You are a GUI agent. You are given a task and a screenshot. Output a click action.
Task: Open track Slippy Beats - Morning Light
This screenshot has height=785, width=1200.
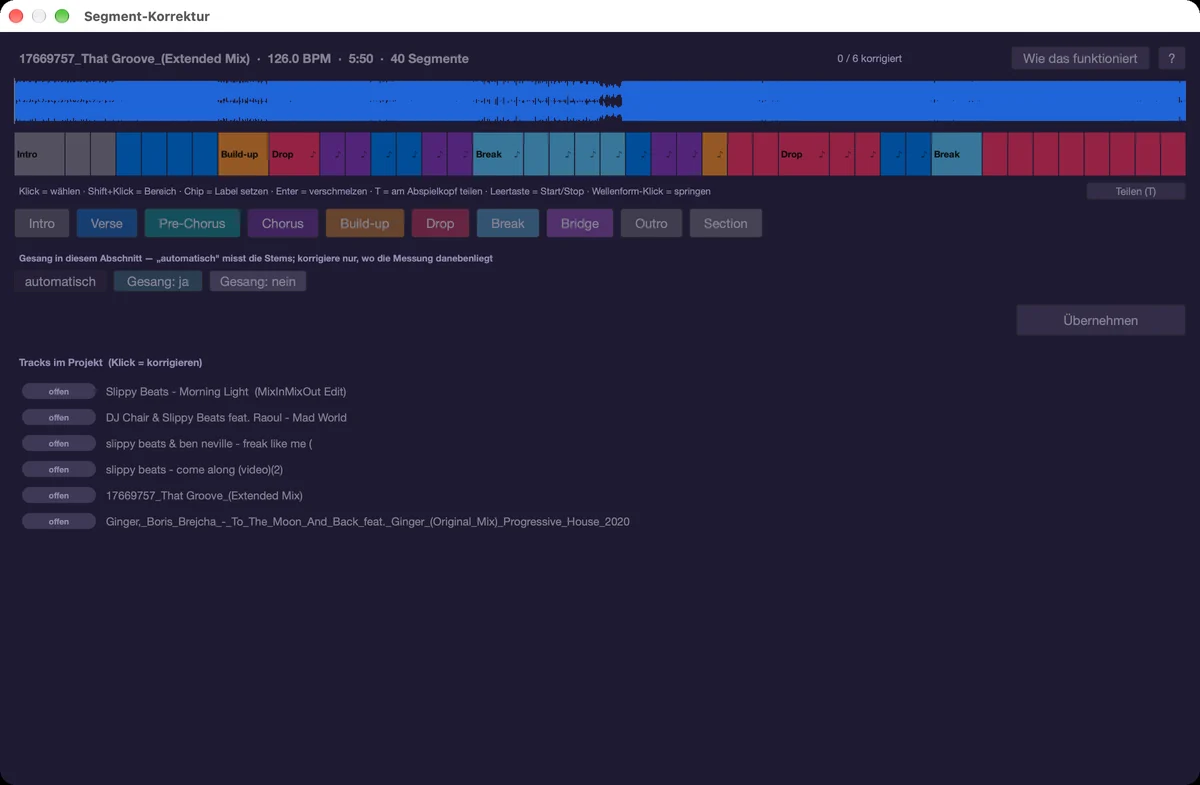tap(226, 391)
